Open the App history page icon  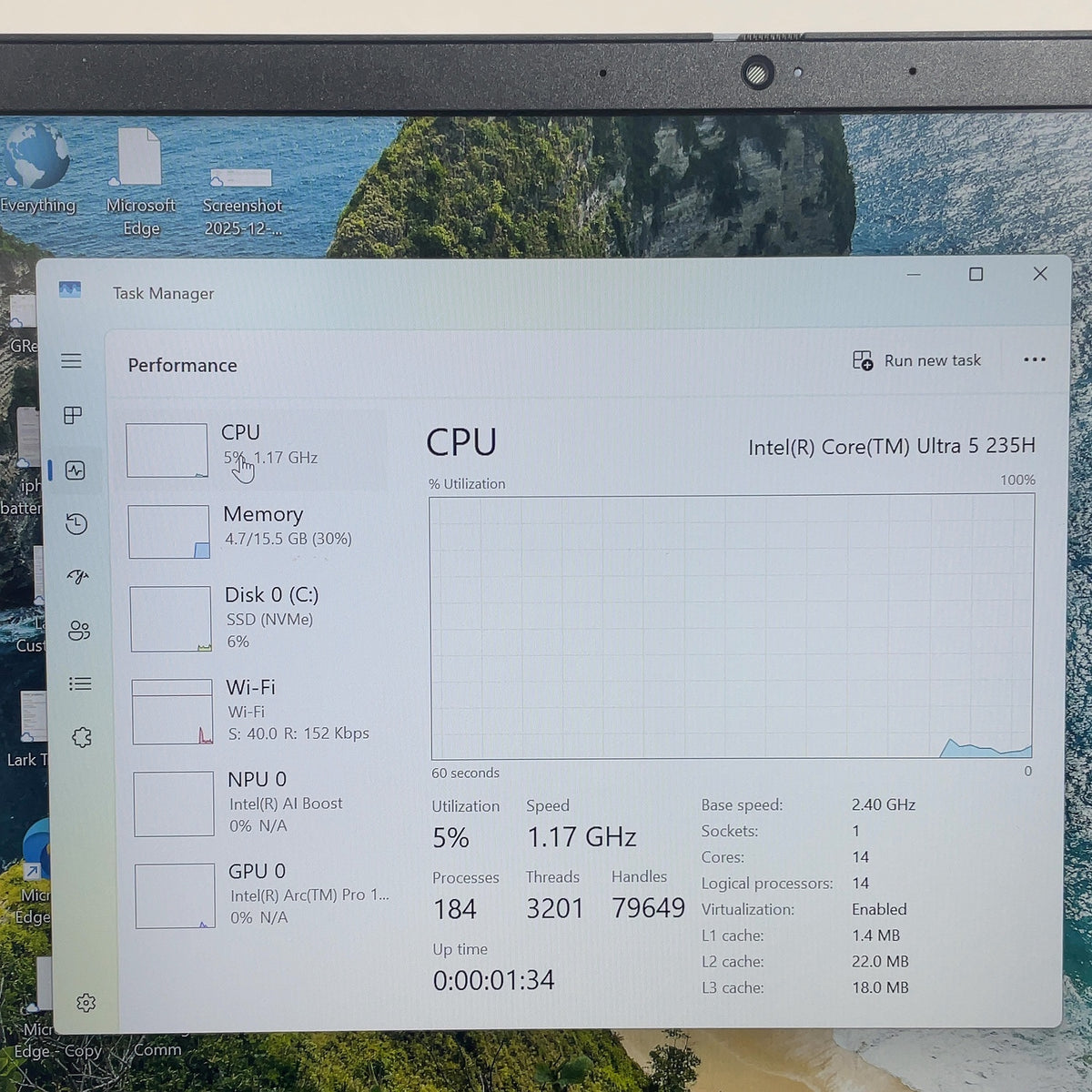(76, 523)
